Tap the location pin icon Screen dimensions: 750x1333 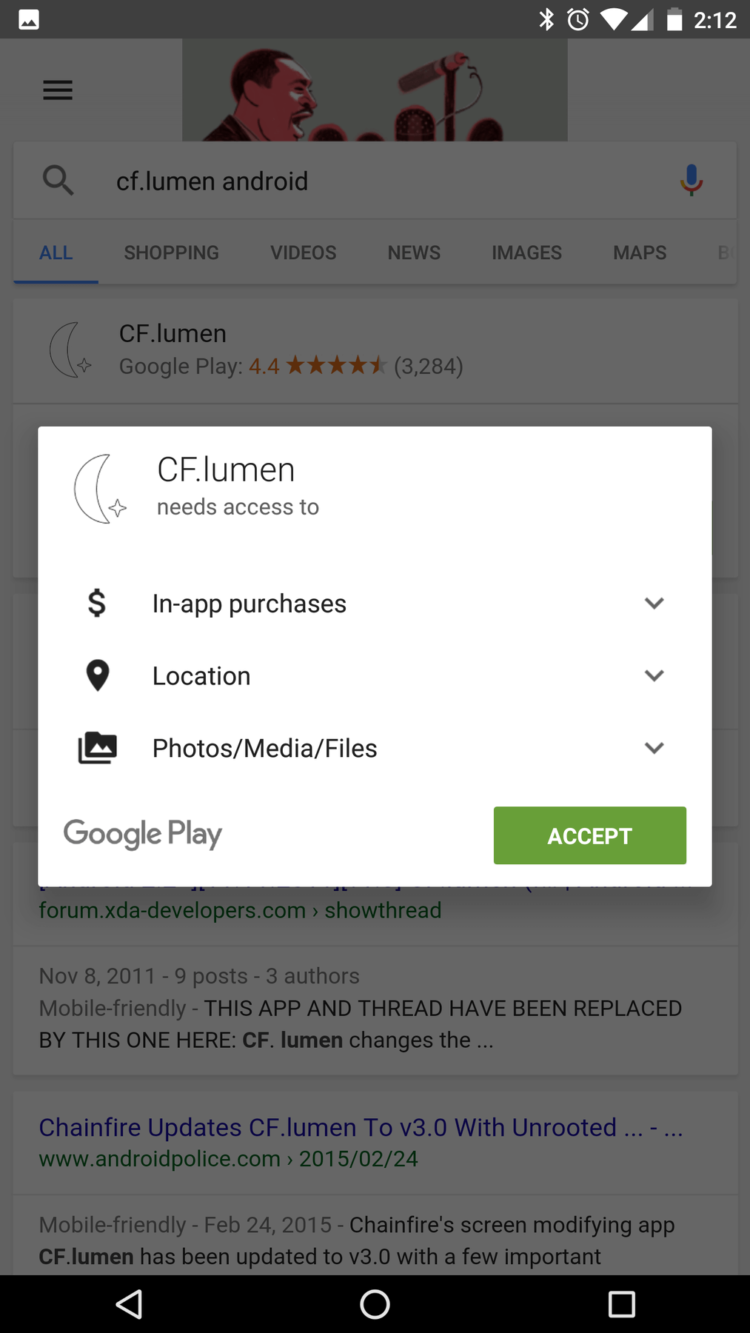tap(97, 676)
